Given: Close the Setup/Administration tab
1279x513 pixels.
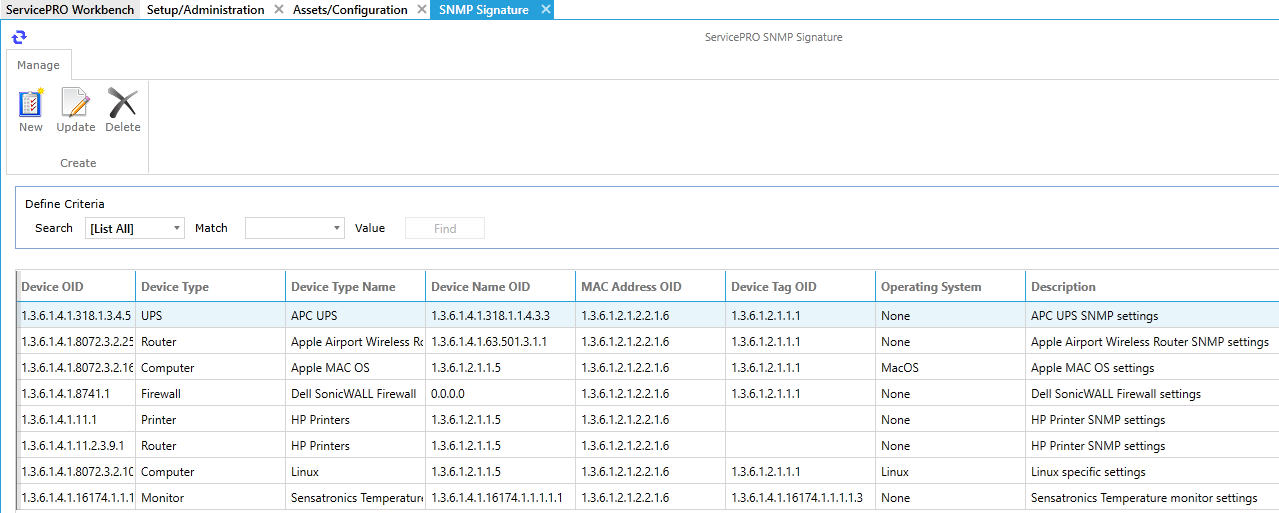Looking at the screenshot, I should 279,10.
